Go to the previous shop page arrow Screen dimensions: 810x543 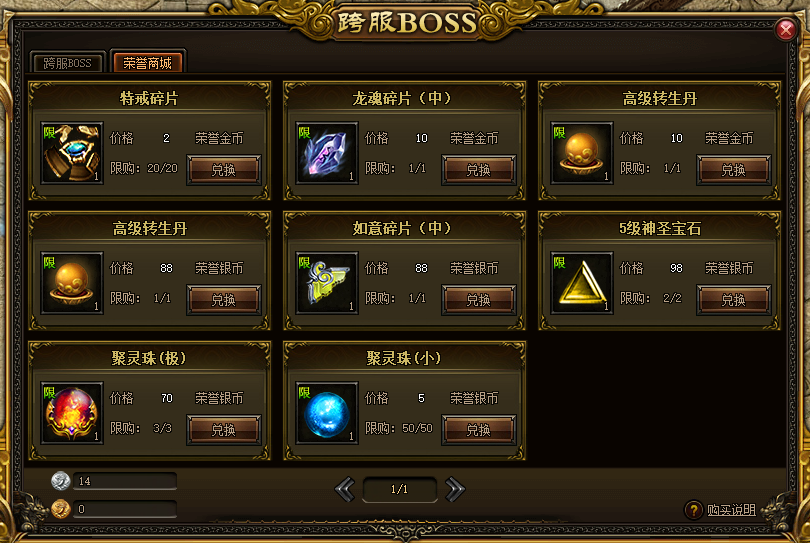point(345,489)
